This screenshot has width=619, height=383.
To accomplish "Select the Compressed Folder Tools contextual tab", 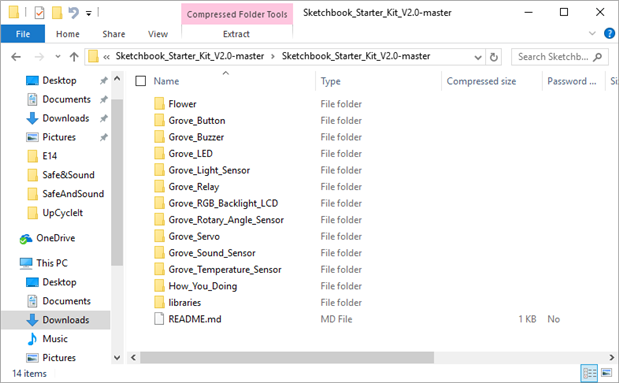I will click(237, 14).
